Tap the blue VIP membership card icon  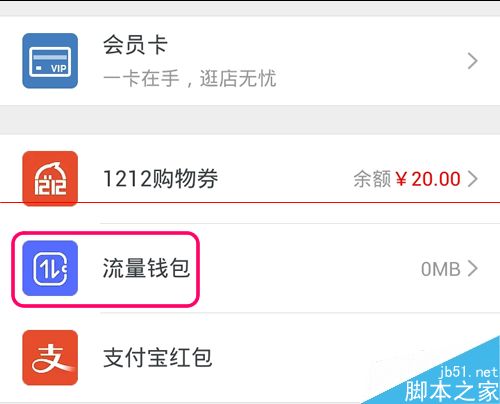pyautogui.click(x=50, y=61)
